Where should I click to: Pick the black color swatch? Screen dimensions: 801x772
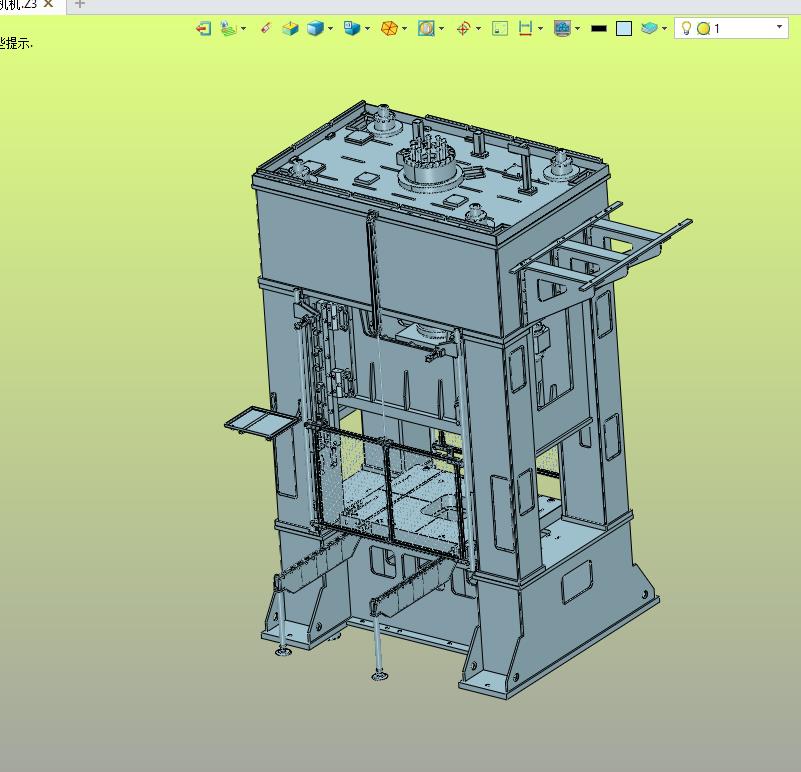[x=599, y=29]
